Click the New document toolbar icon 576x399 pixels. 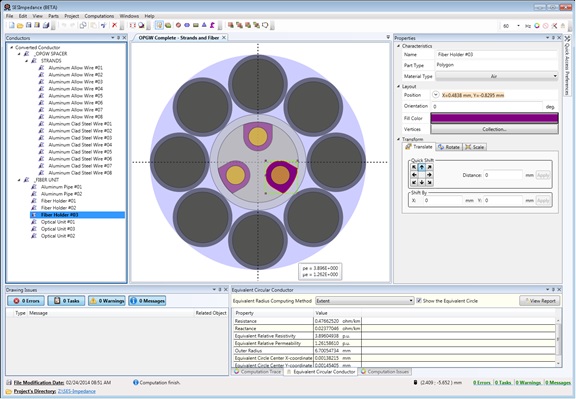coord(11,25)
